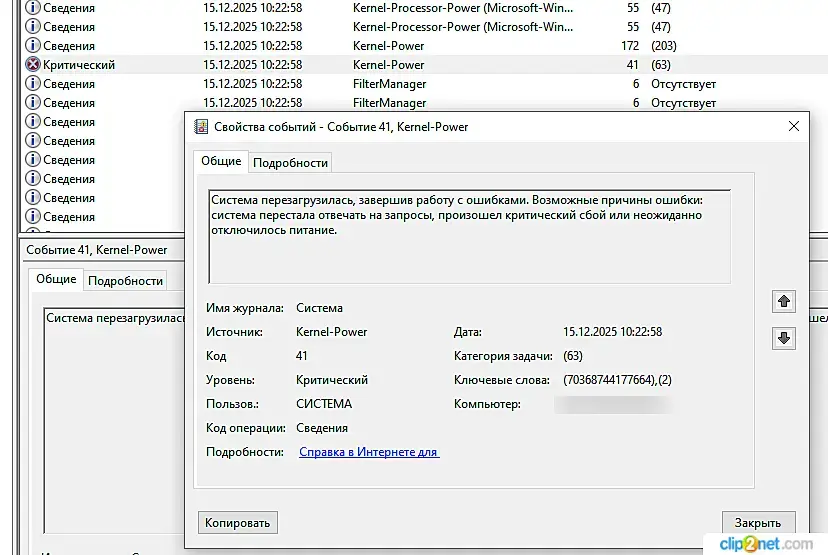This screenshot has height=555, width=828.
Task: Click the date value 15.12.2025 10:22:58 in dialog
Action: coord(612,332)
